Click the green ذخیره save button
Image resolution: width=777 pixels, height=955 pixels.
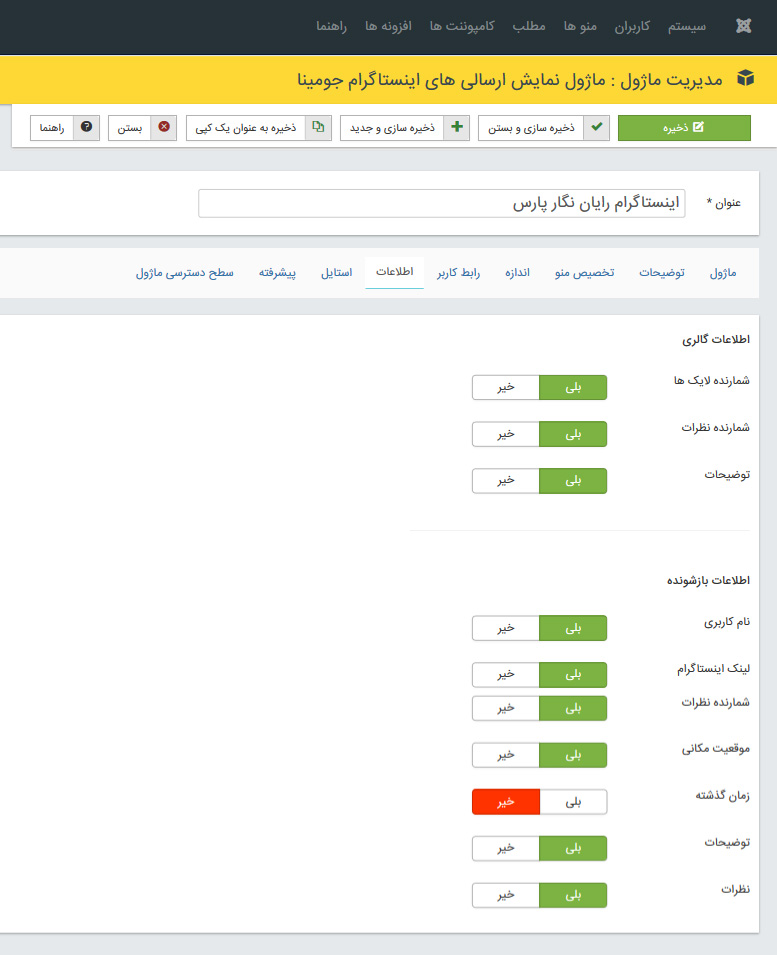pos(684,128)
